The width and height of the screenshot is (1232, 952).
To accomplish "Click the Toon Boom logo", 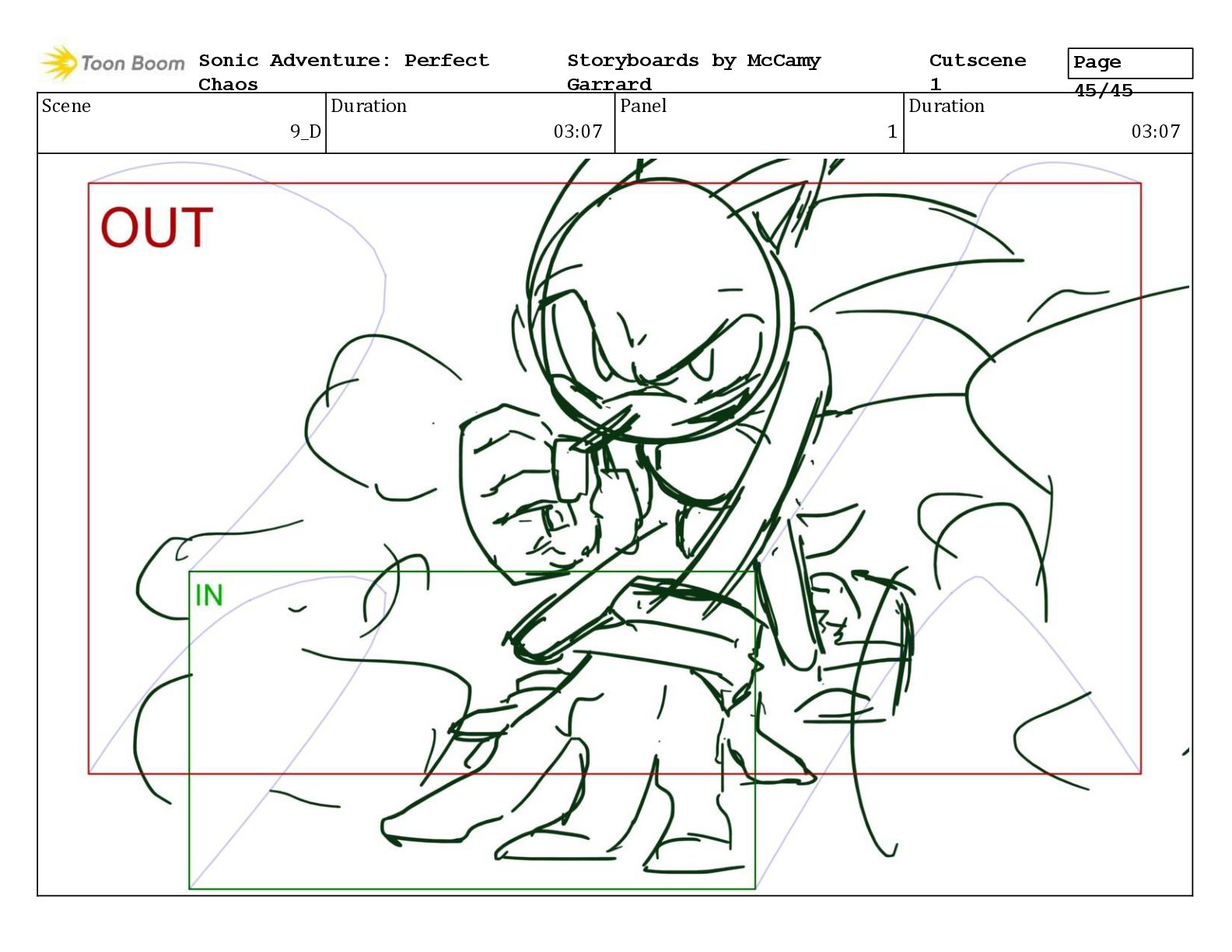I will [x=113, y=63].
